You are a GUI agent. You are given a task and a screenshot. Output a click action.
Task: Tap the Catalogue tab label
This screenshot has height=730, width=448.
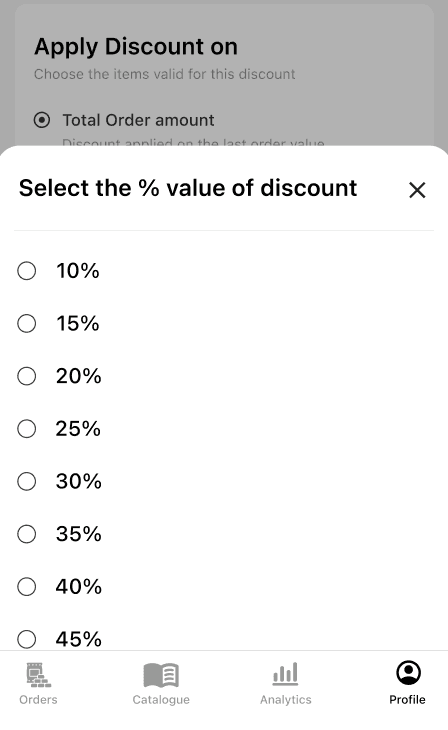pos(161,700)
